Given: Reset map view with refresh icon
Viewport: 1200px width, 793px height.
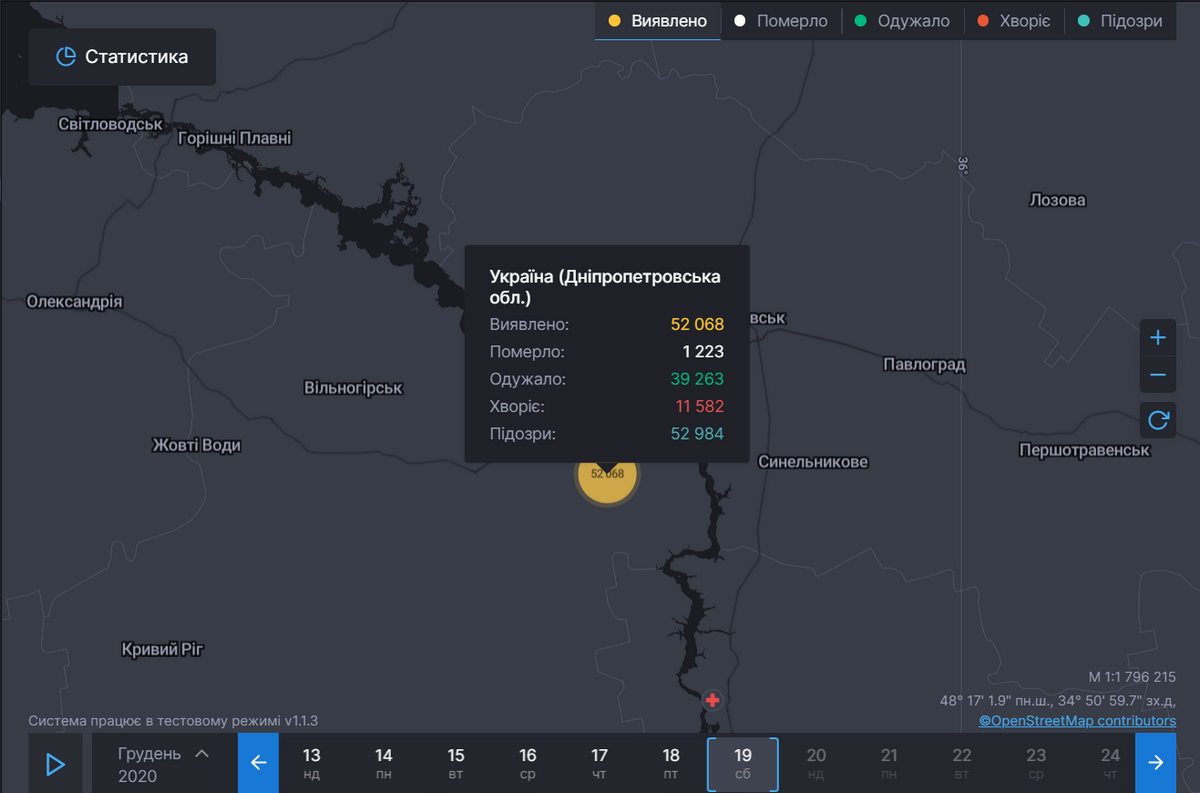Looking at the screenshot, I should point(1157,420).
